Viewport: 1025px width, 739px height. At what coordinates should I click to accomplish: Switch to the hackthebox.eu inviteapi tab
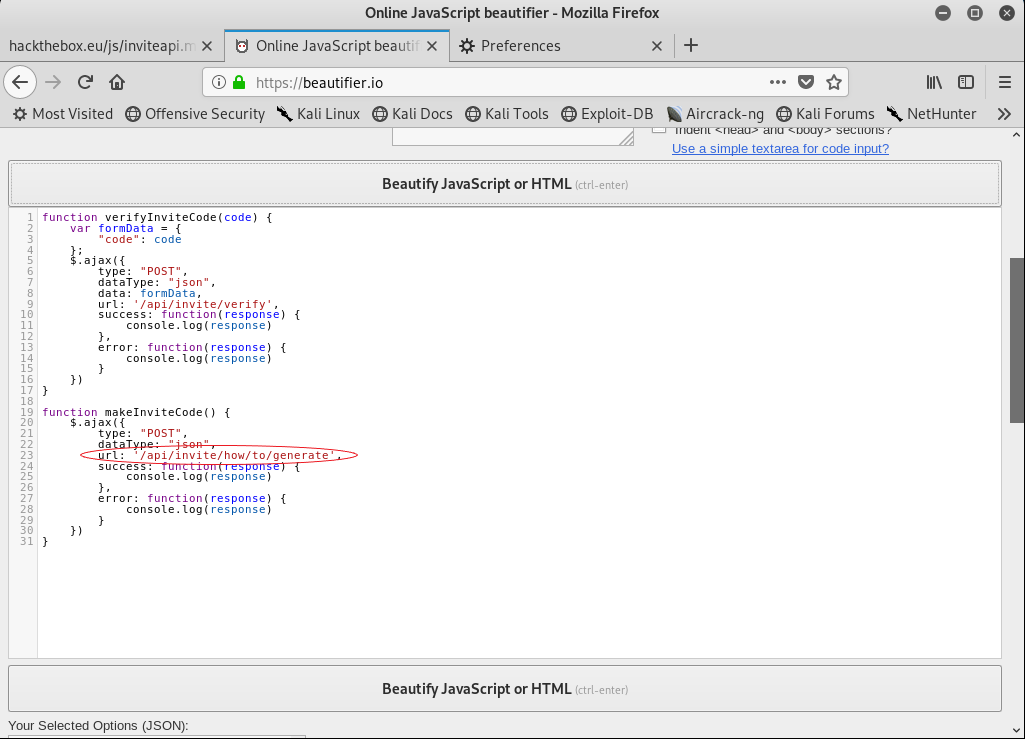point(103,46)
